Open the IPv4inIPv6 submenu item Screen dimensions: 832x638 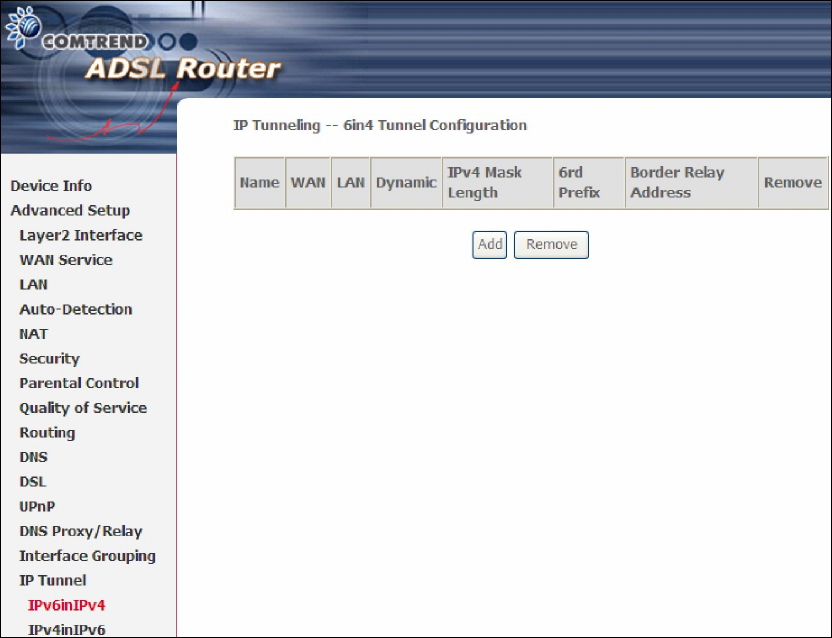click(66, 630)
